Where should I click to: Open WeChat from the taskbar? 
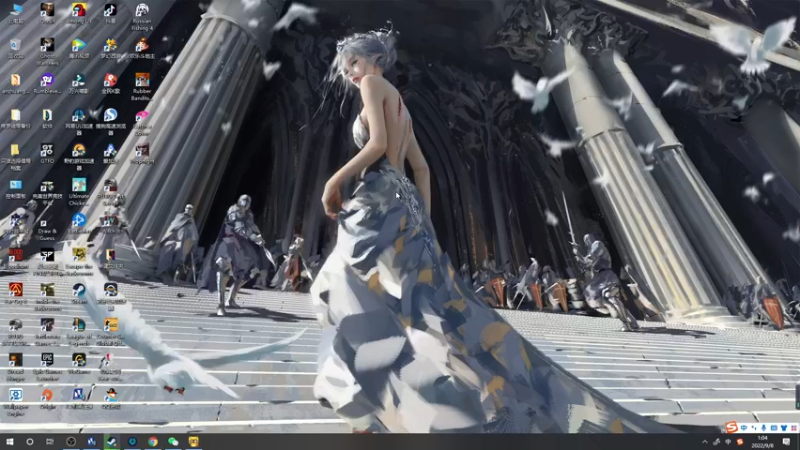[173, 441]
